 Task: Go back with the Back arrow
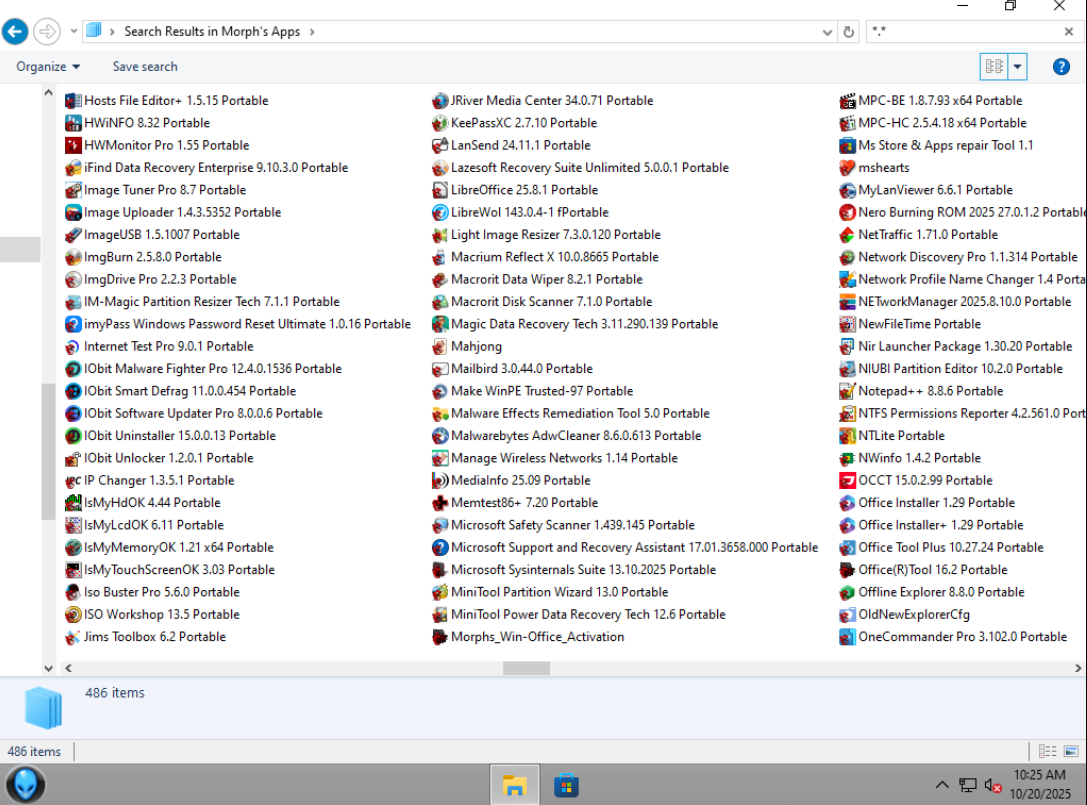pos(15,31)
